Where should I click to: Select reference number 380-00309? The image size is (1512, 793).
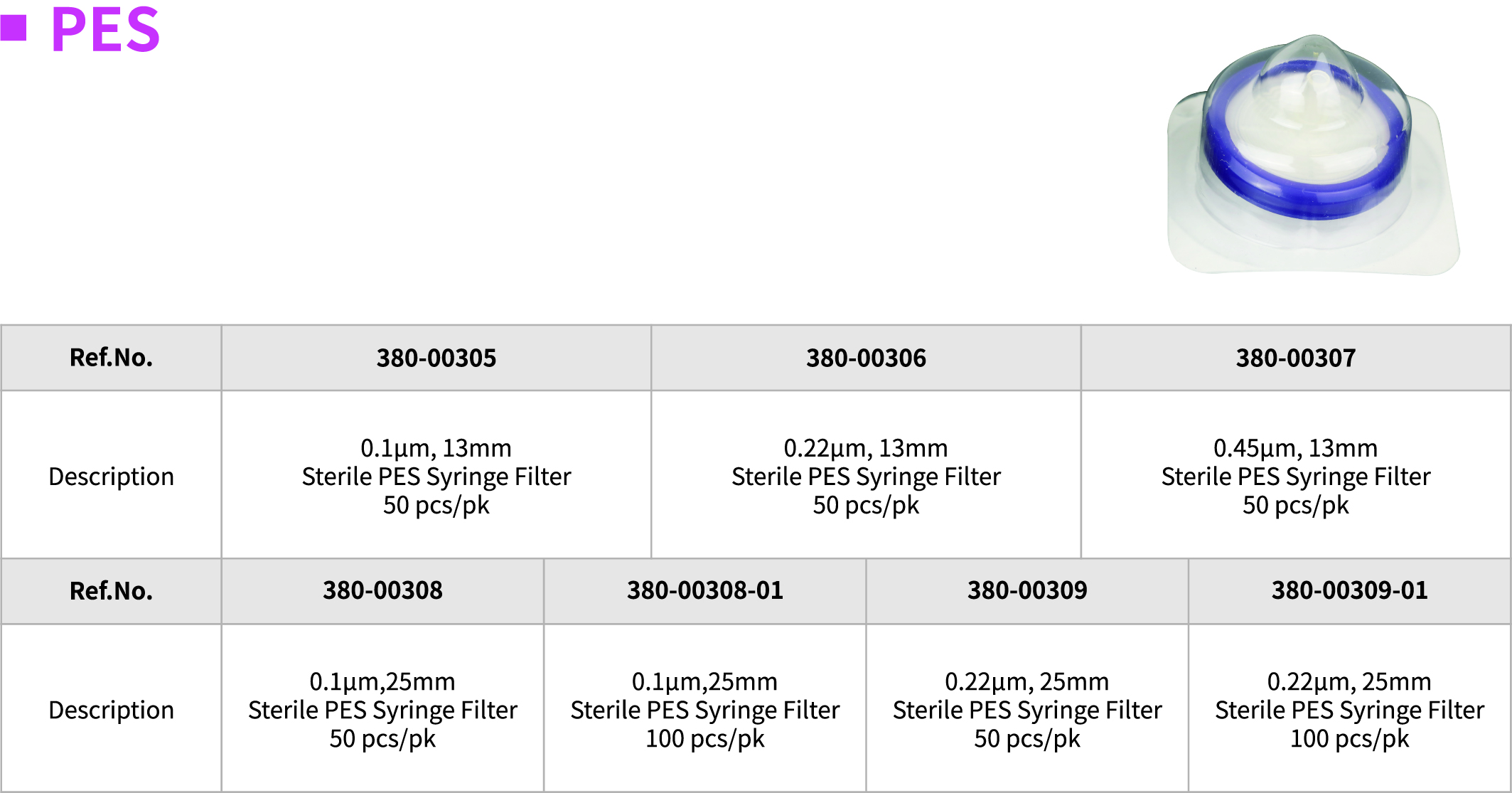tap(1027, 590)
